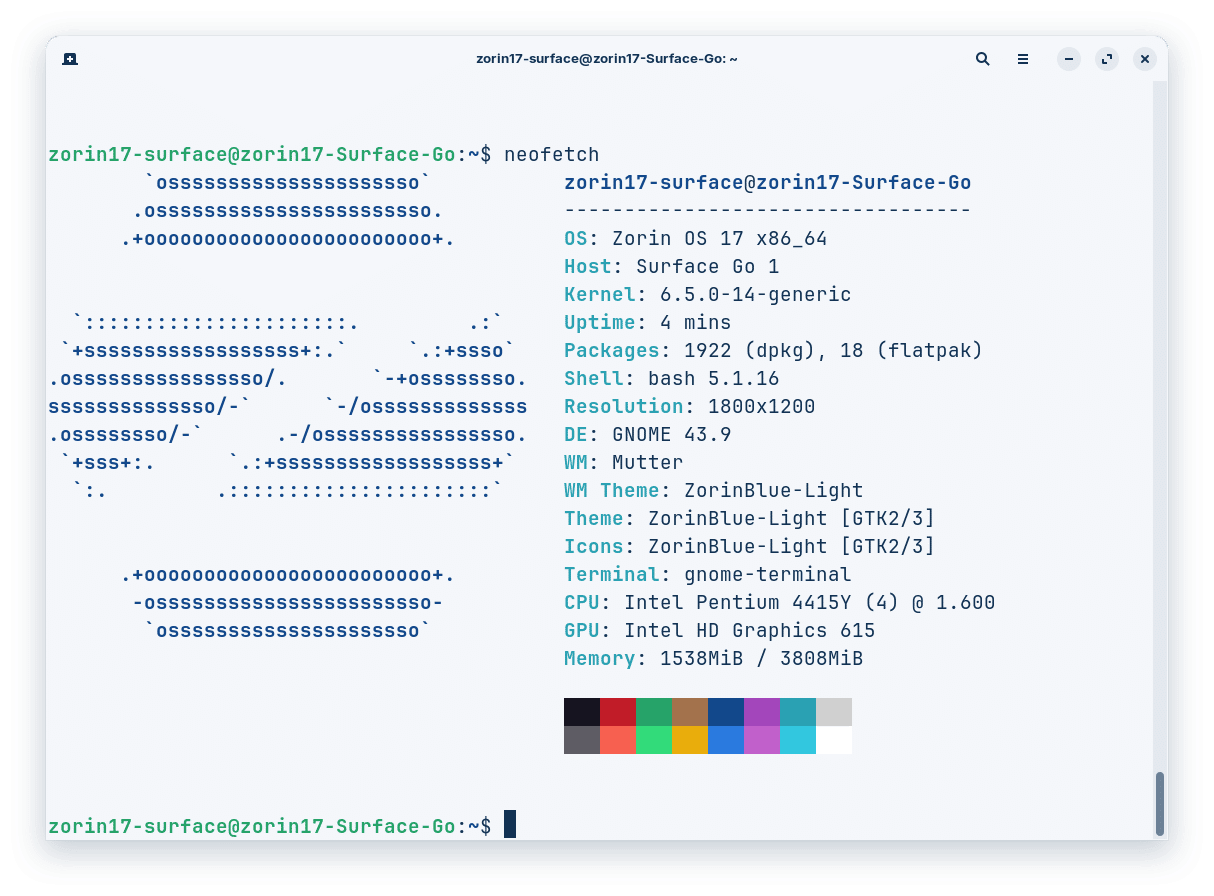Click the Kernel line 6.5.0-14-generic
Screen dimensions: 1214x896
pyautogui.click(x=708, y=295)
